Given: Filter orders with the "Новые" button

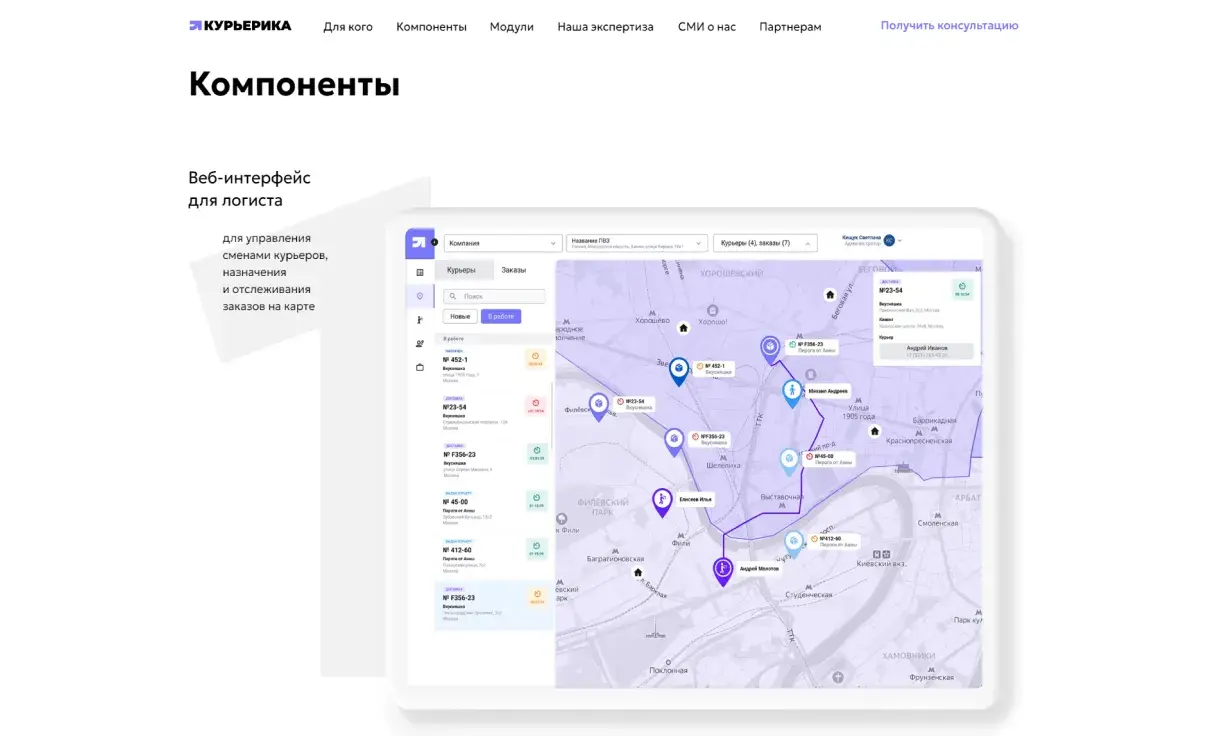Looking at the screenshot, I should point(460,316).
